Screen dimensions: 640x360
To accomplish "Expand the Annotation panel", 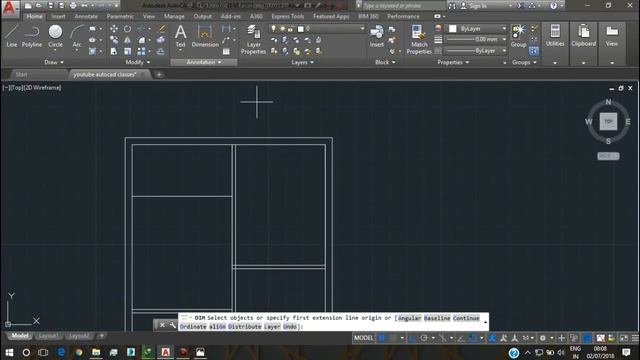I will tap(204, 62).
